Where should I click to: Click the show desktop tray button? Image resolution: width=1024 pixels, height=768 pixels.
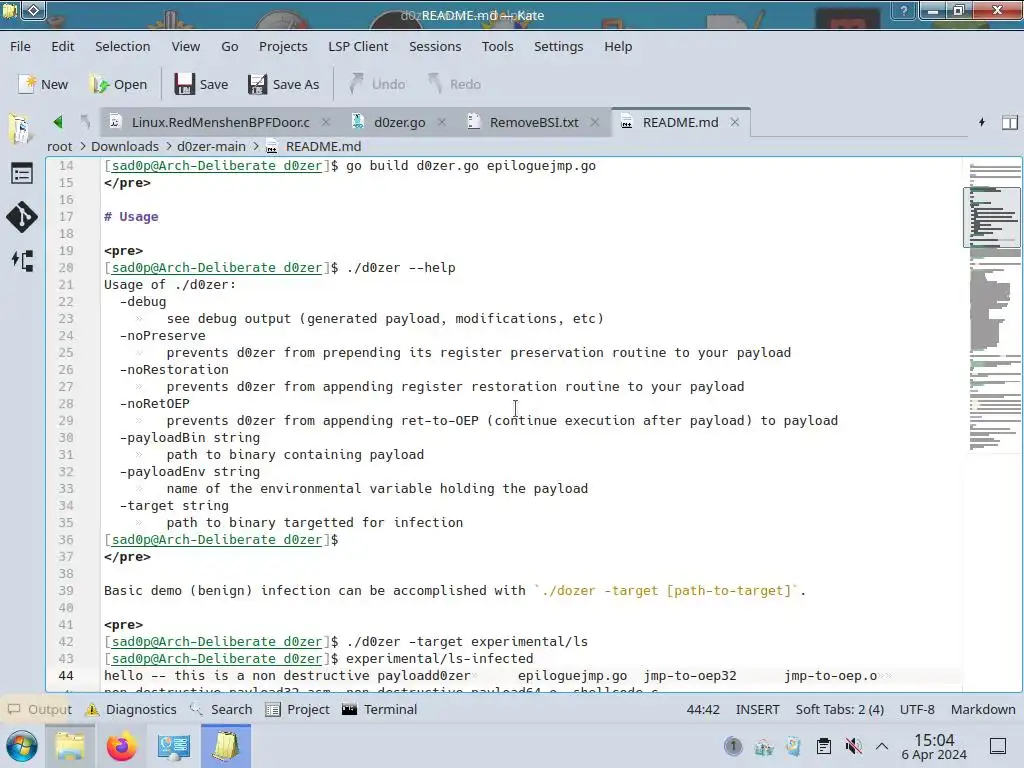point(998,746)
